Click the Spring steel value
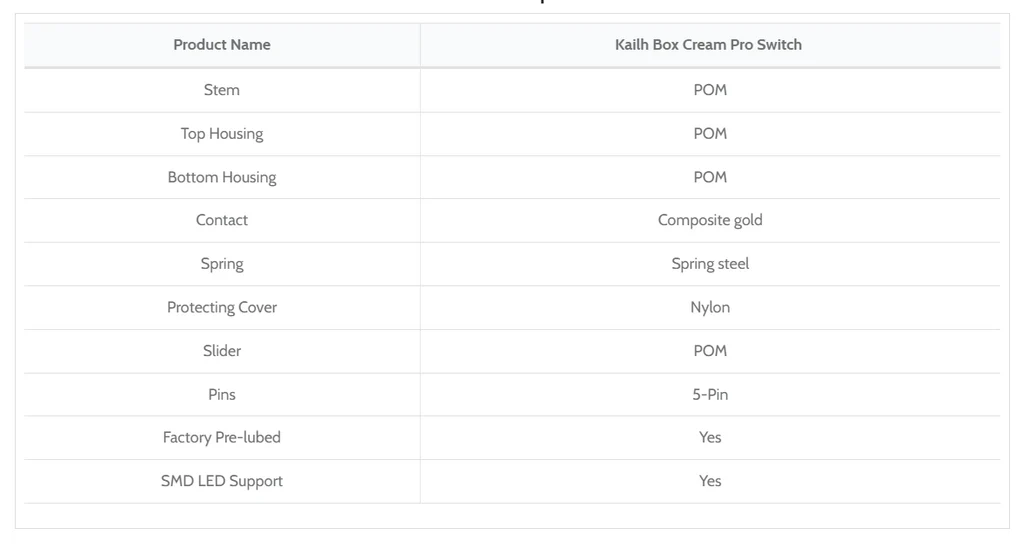The image size is (1024, 549). pos(710,264)
